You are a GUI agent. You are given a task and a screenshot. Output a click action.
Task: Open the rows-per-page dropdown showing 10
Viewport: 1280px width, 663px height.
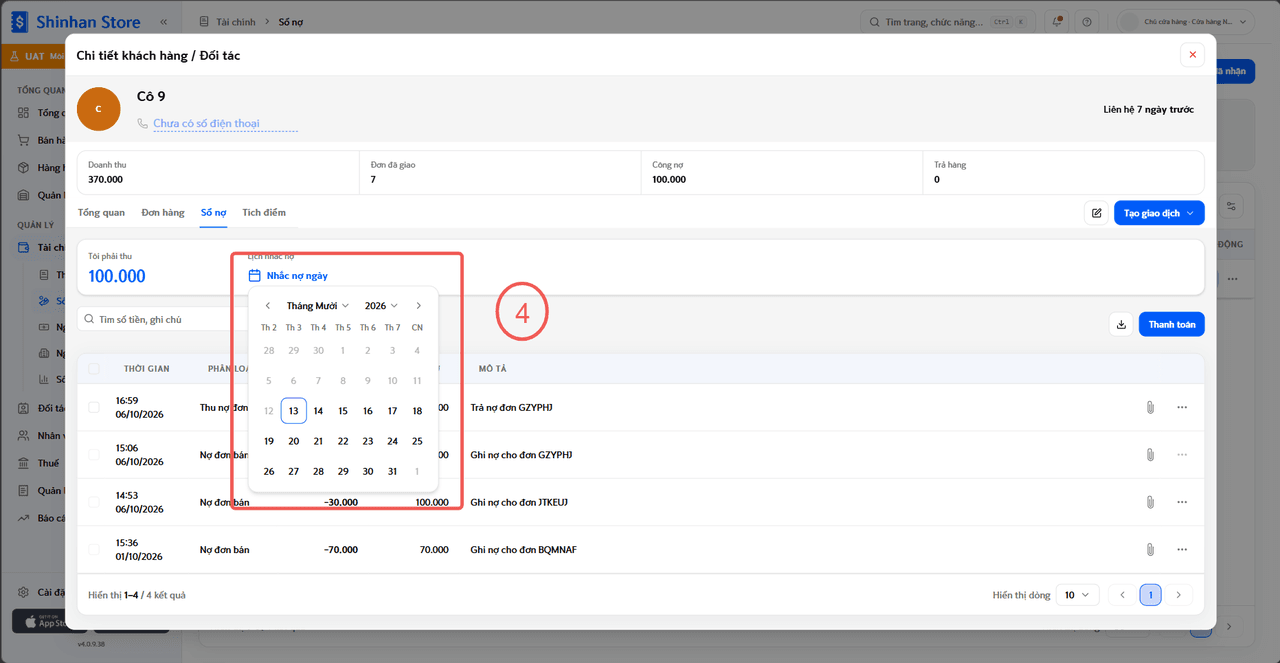tap(1079, 595)
